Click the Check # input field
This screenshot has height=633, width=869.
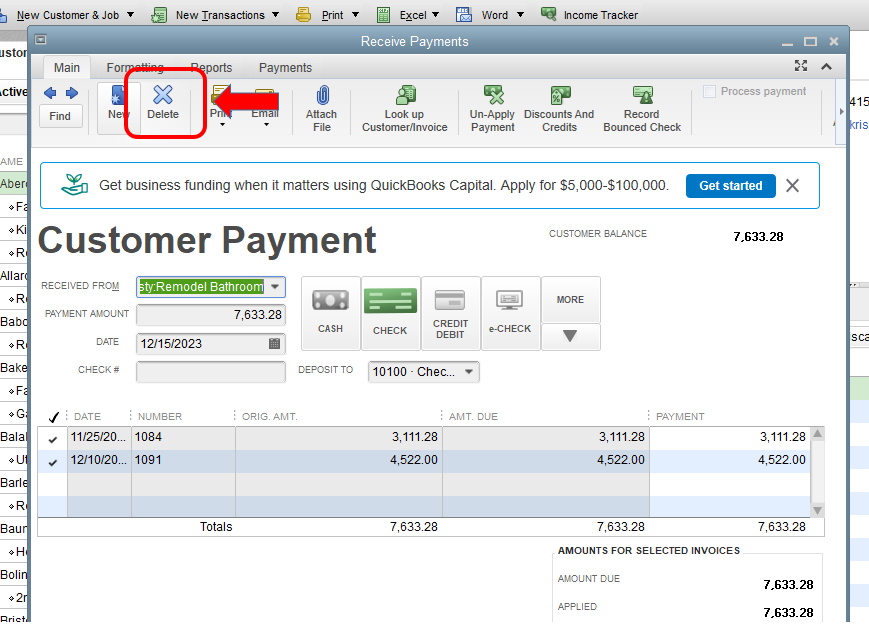coord(211,371)
